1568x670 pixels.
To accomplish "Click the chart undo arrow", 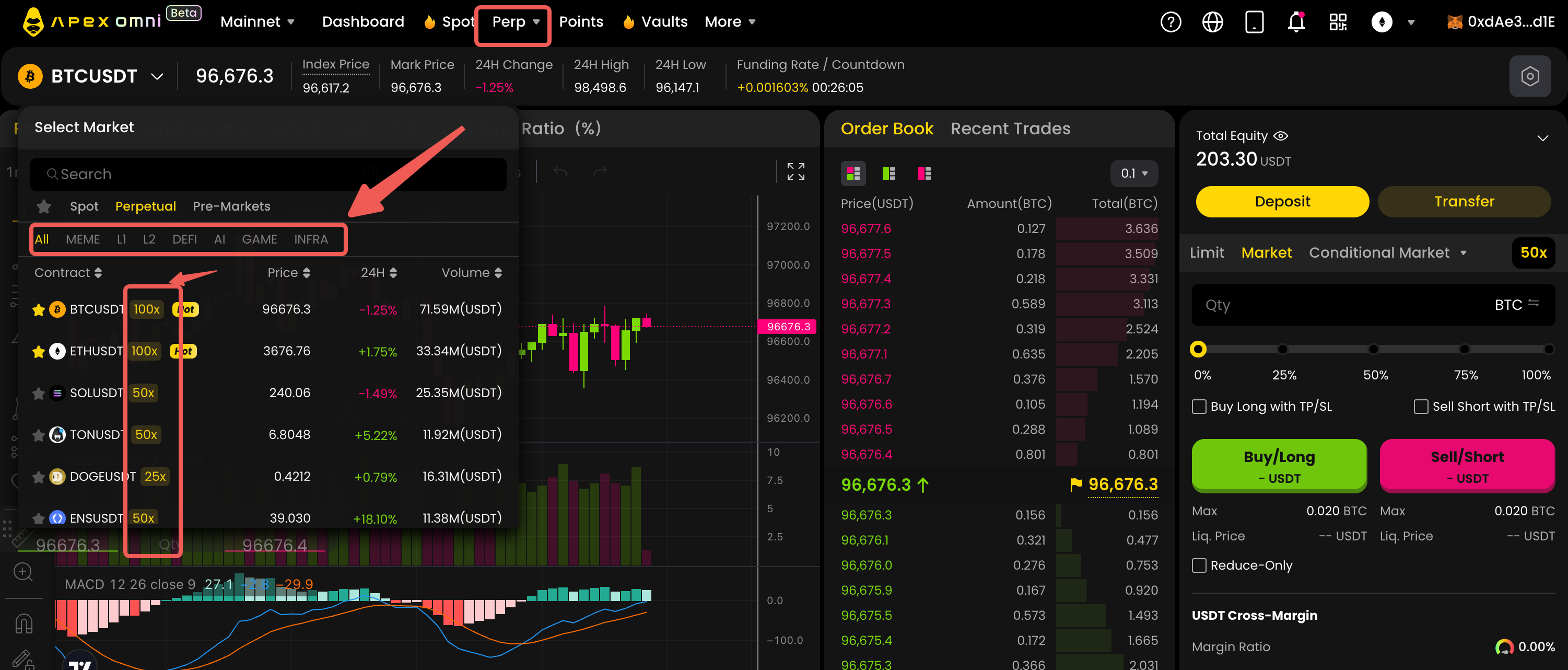I will coord(560,172).
